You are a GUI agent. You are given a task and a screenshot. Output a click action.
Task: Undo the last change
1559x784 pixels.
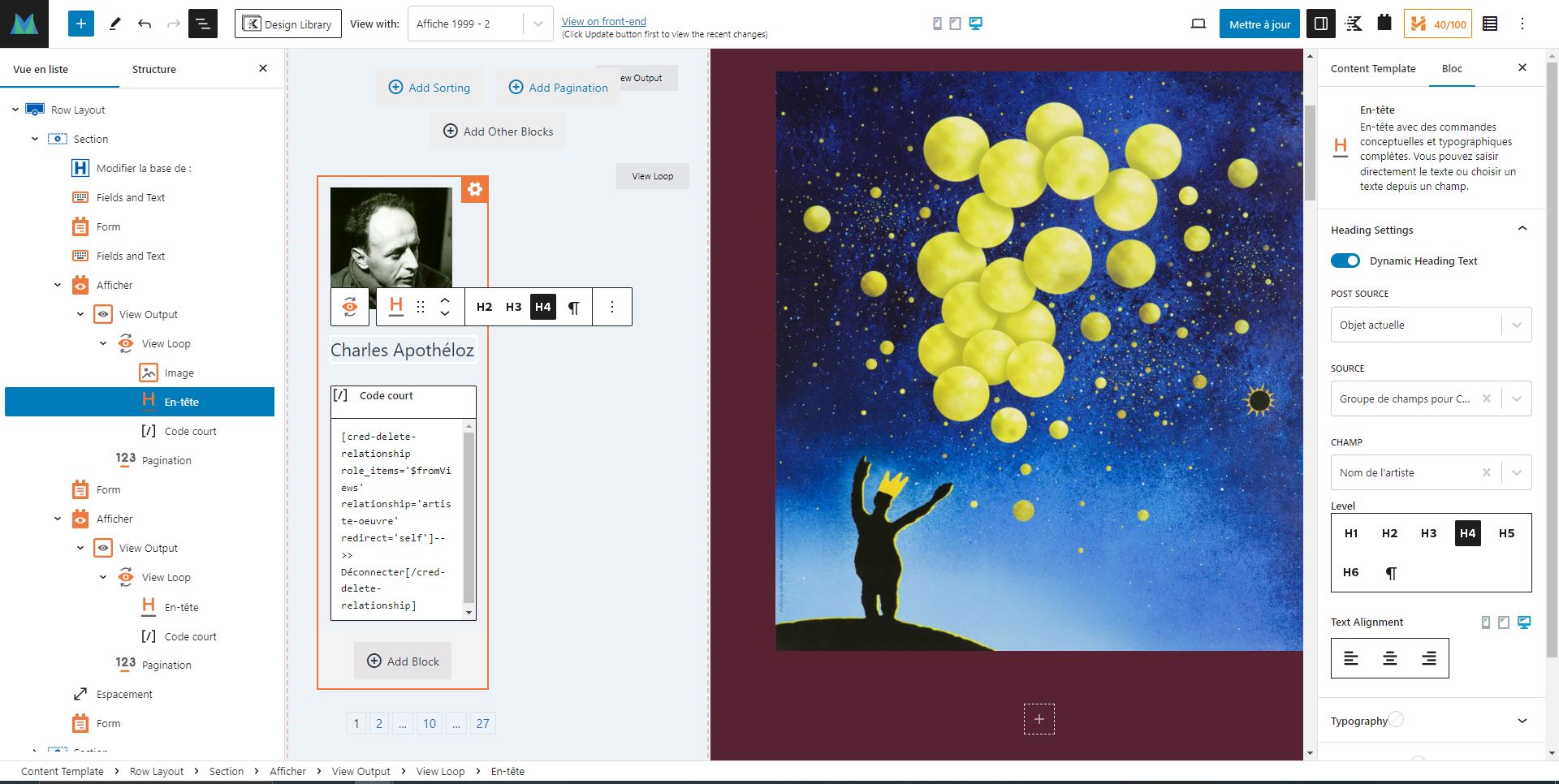pos(145,24)
